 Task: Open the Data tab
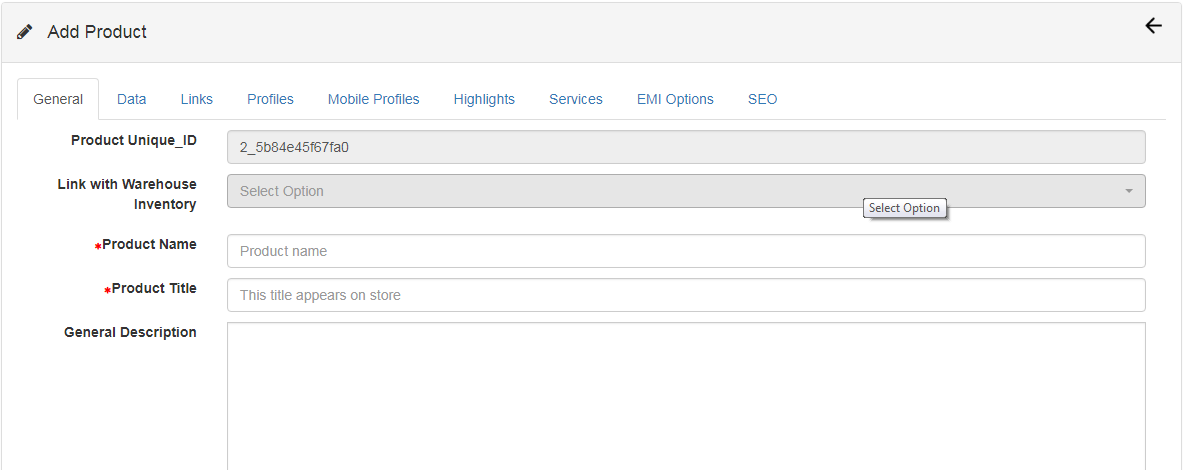[131, 99]
